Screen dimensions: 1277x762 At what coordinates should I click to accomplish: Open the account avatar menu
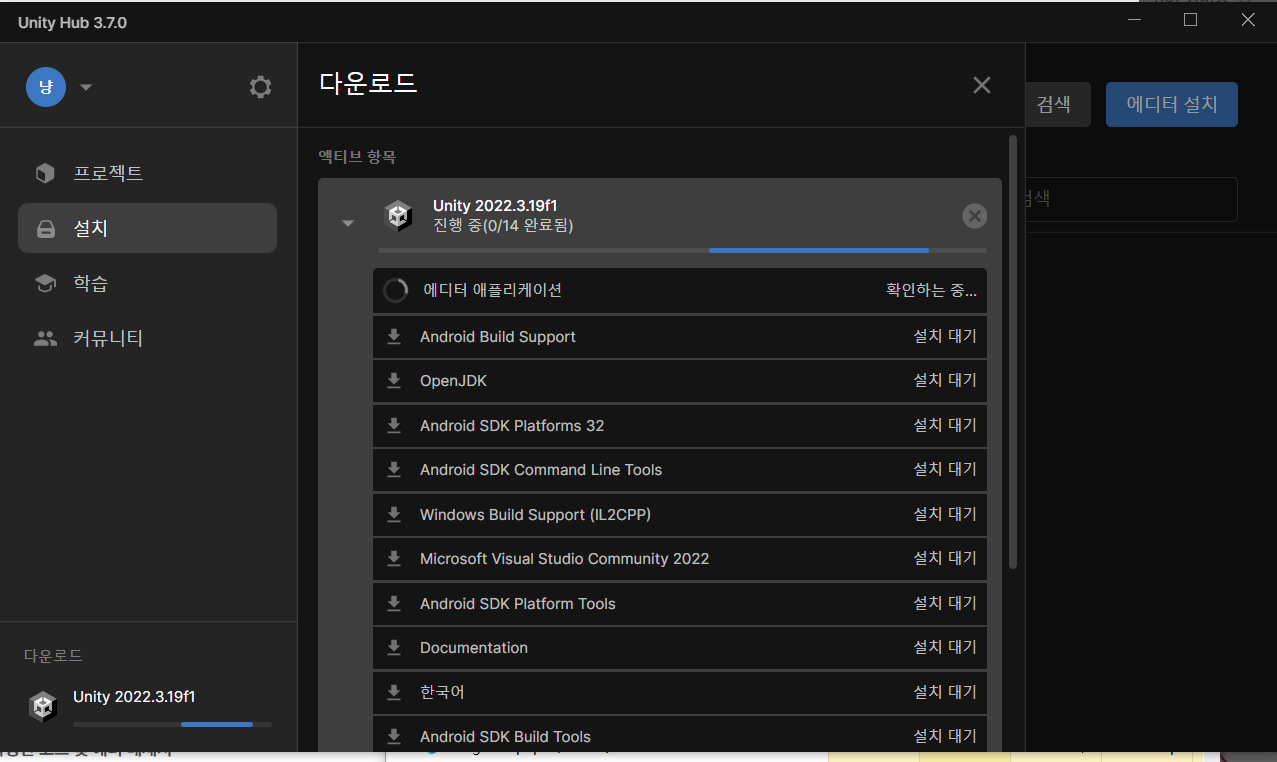click(46, 87)
